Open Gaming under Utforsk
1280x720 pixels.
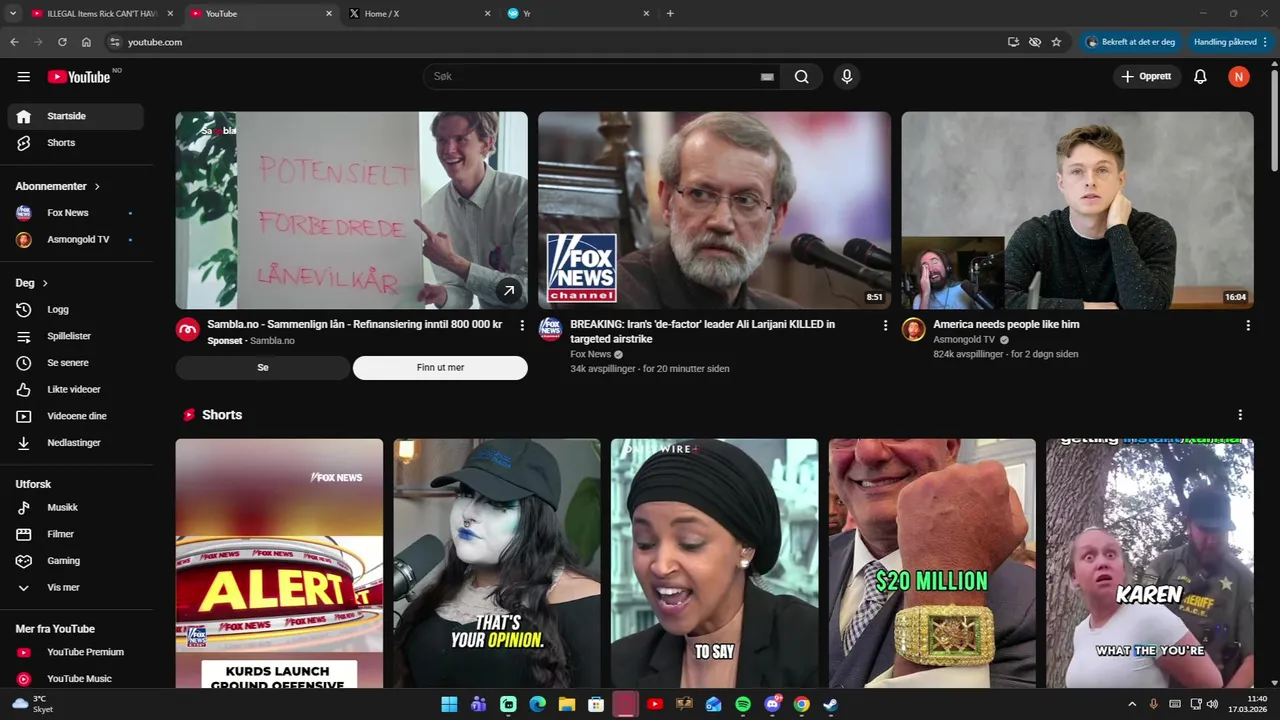coord(76,561)
